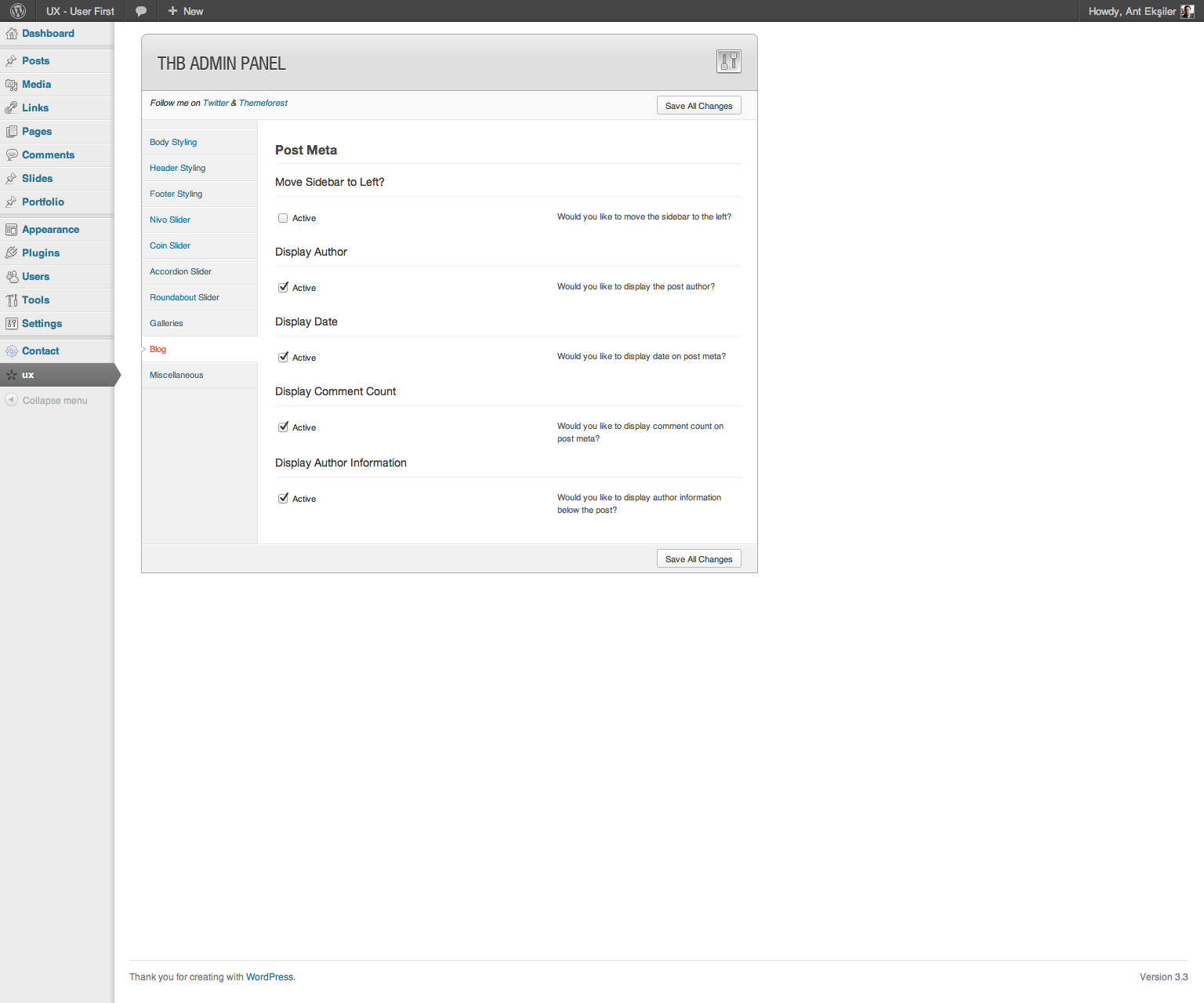Viewport: 1204px width, 1003px height.
Task: Open the New content dropdown
Action: tap(186, 11)
